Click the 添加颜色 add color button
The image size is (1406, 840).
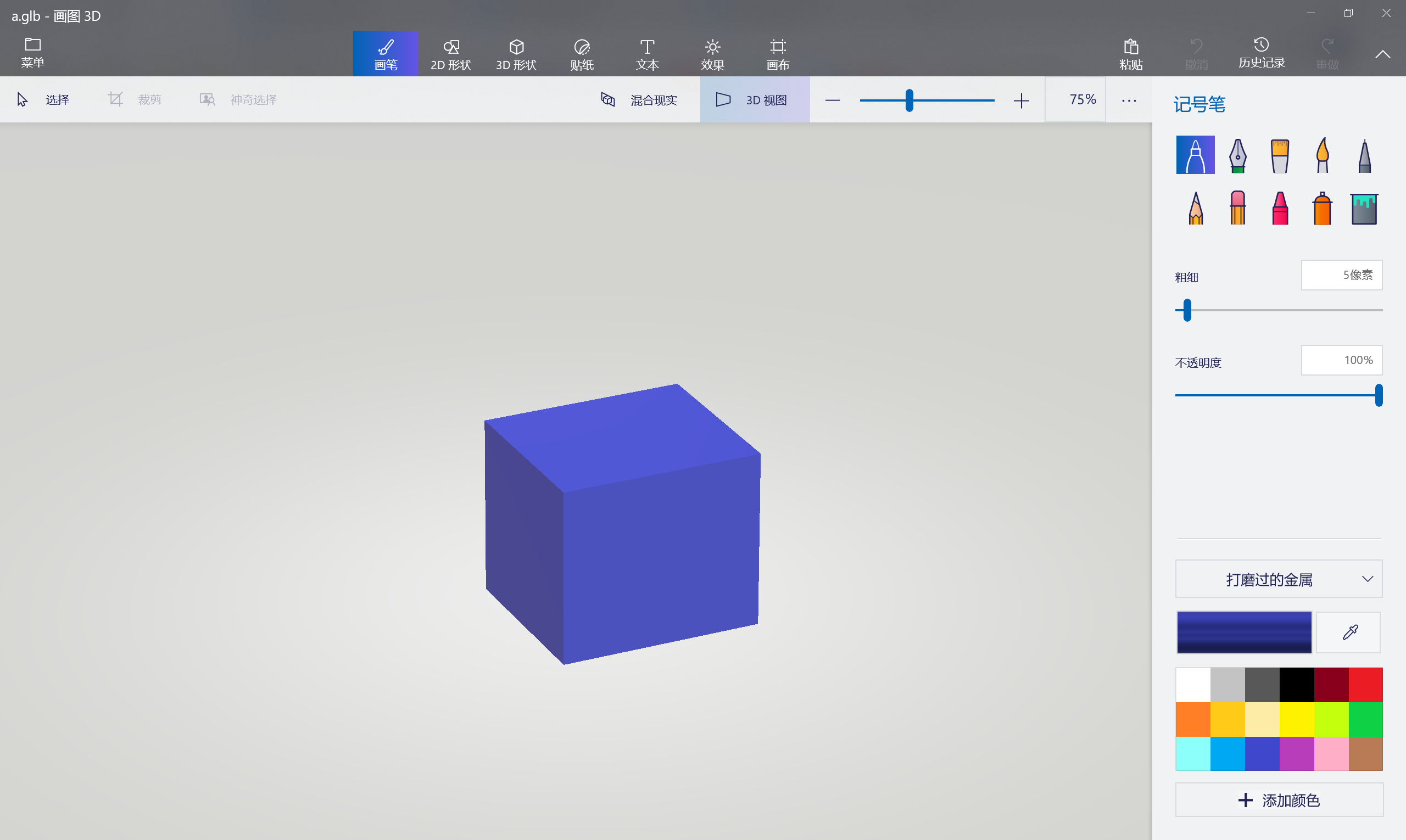(x=1279, y=800)
